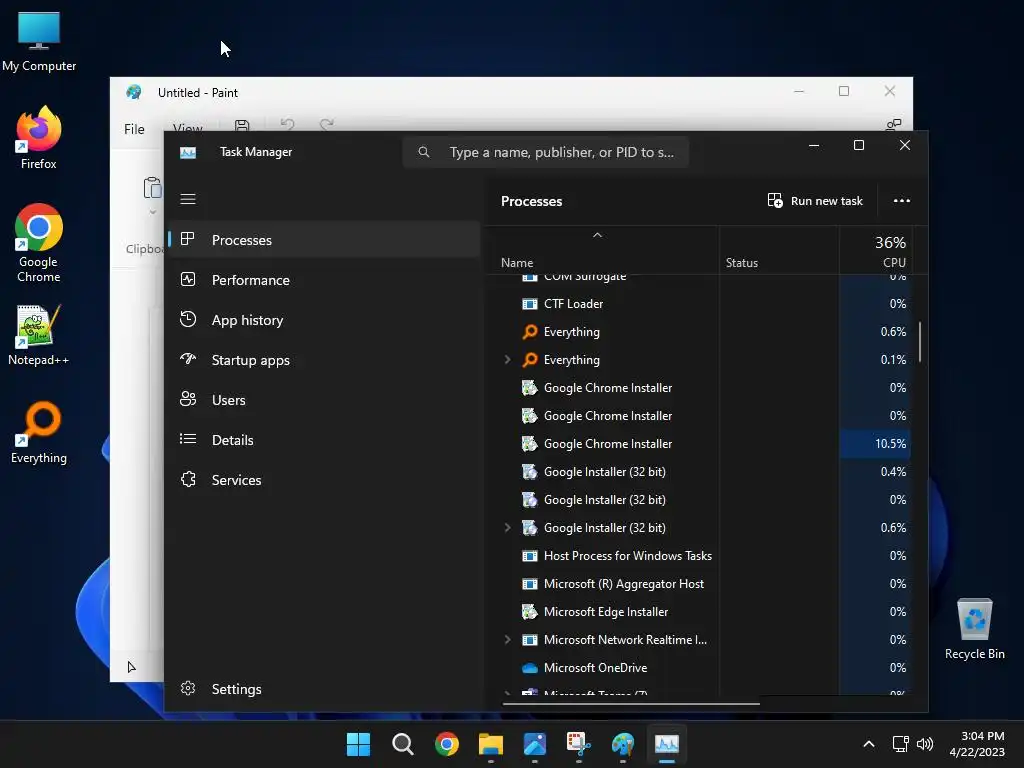This screenshot has width=1024, height=768.
Task: Click the Paste clipboard icon in Paint
Action: tap(153, 187)
